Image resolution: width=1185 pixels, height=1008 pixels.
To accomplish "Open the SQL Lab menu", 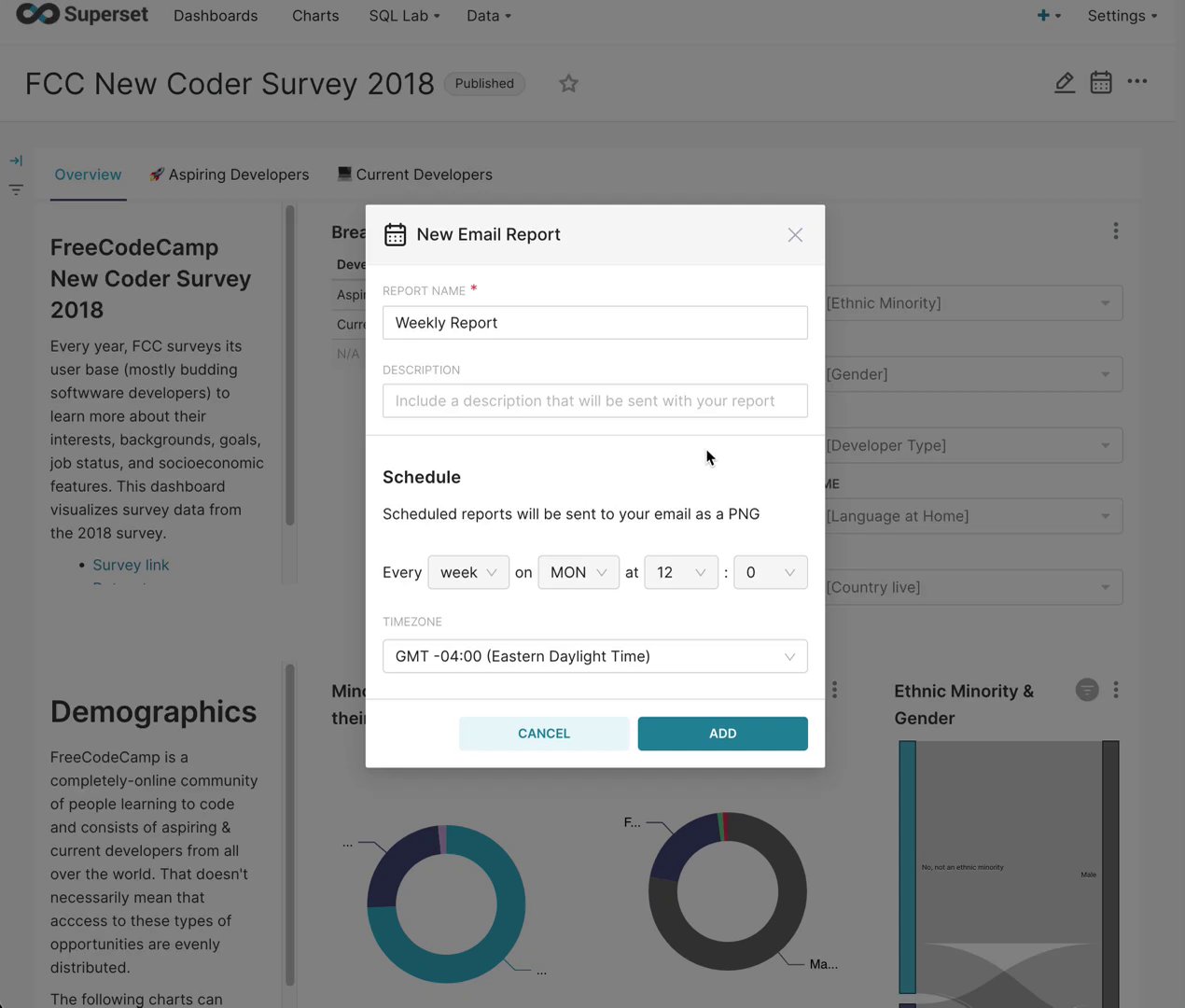I will (x=404, y=16).
